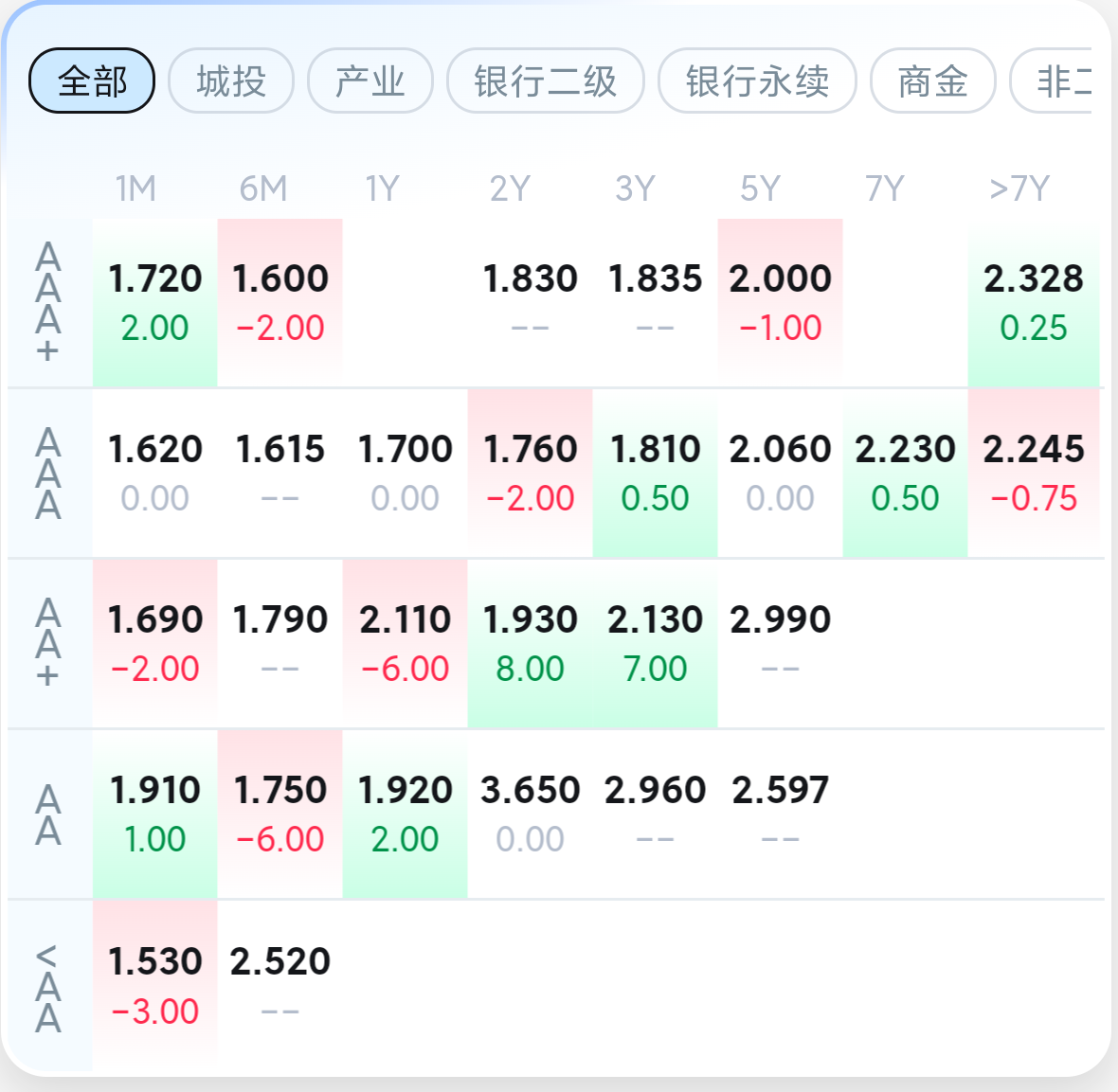1118x1092 pixels.
Task: Click the AA+ 2Y cell 1.930
Action: click(530, 644)
